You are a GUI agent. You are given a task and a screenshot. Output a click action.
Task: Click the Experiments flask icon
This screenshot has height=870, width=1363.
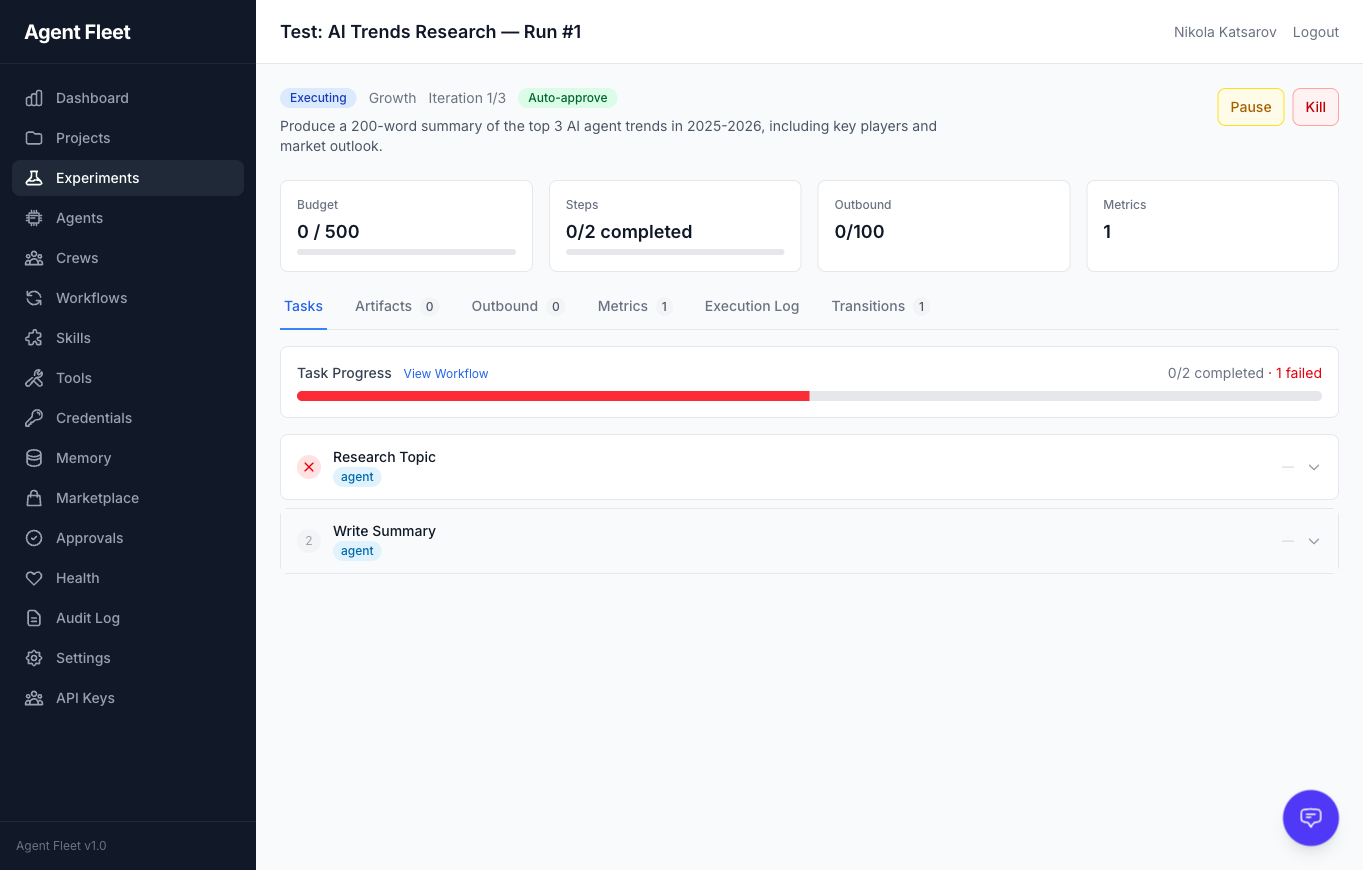[x=34, y=178]
